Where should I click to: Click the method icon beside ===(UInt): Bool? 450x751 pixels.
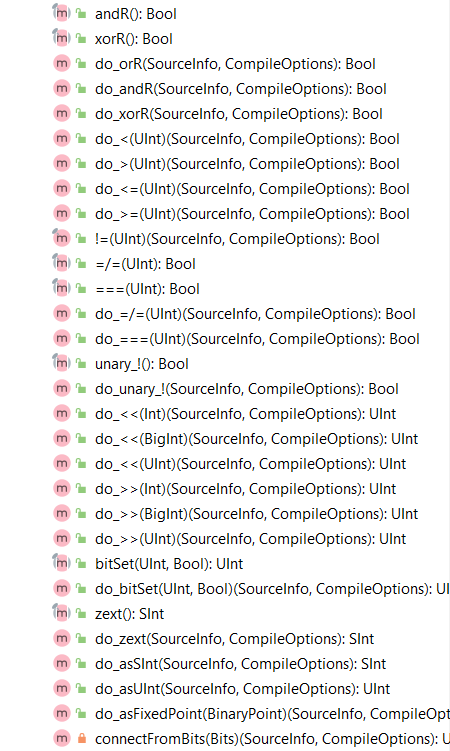coord(61,289)
